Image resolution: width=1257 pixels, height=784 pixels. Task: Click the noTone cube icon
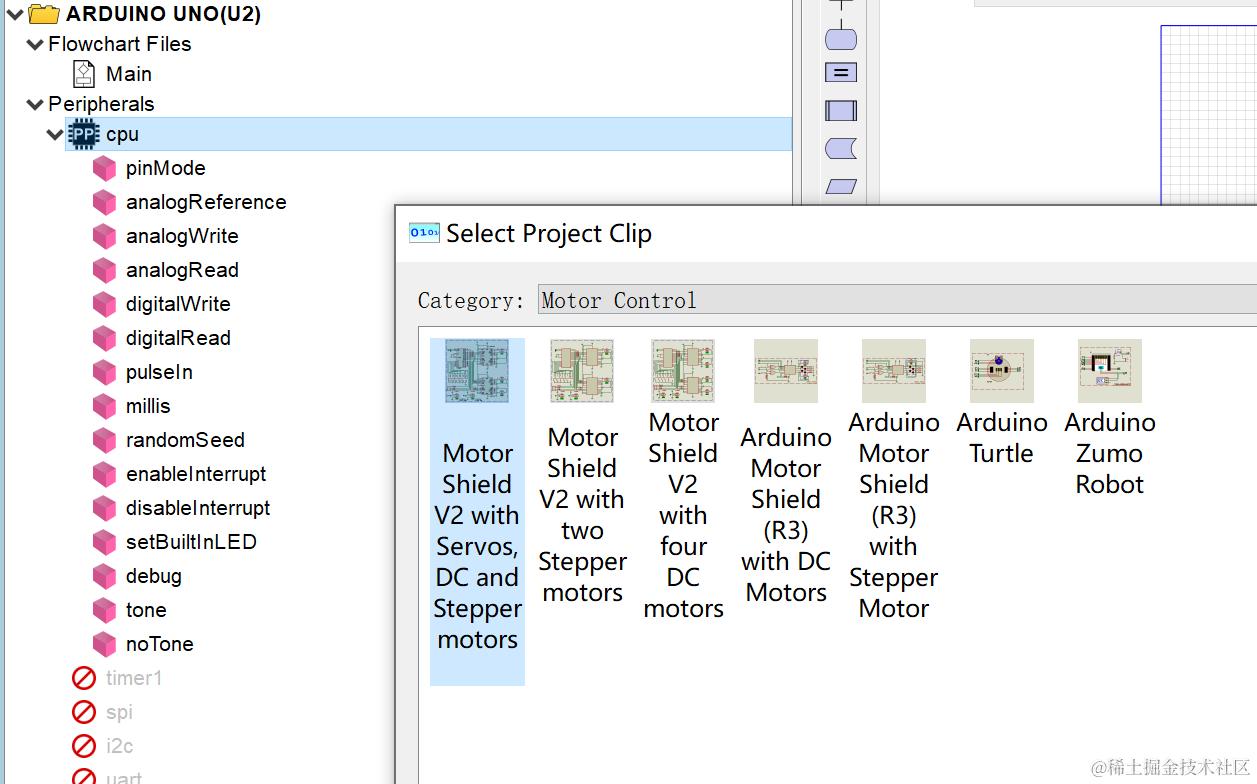105,645
